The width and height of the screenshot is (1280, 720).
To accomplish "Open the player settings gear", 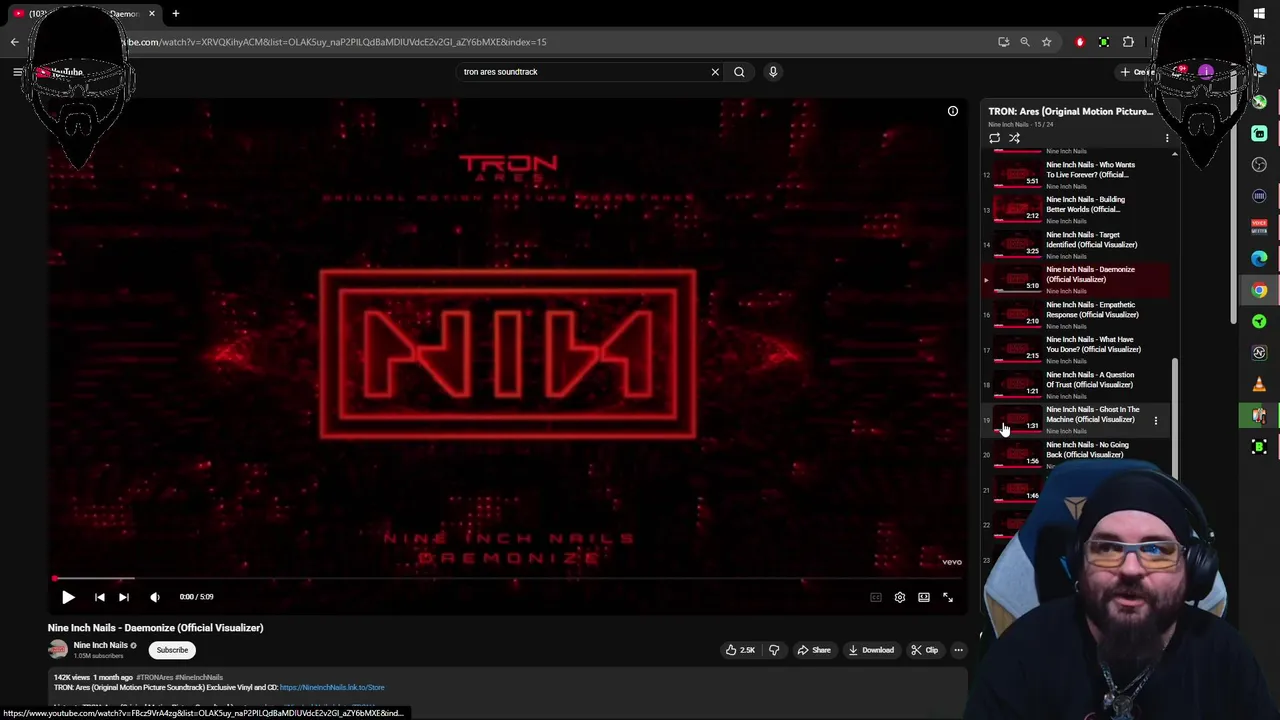I will 900,597.
